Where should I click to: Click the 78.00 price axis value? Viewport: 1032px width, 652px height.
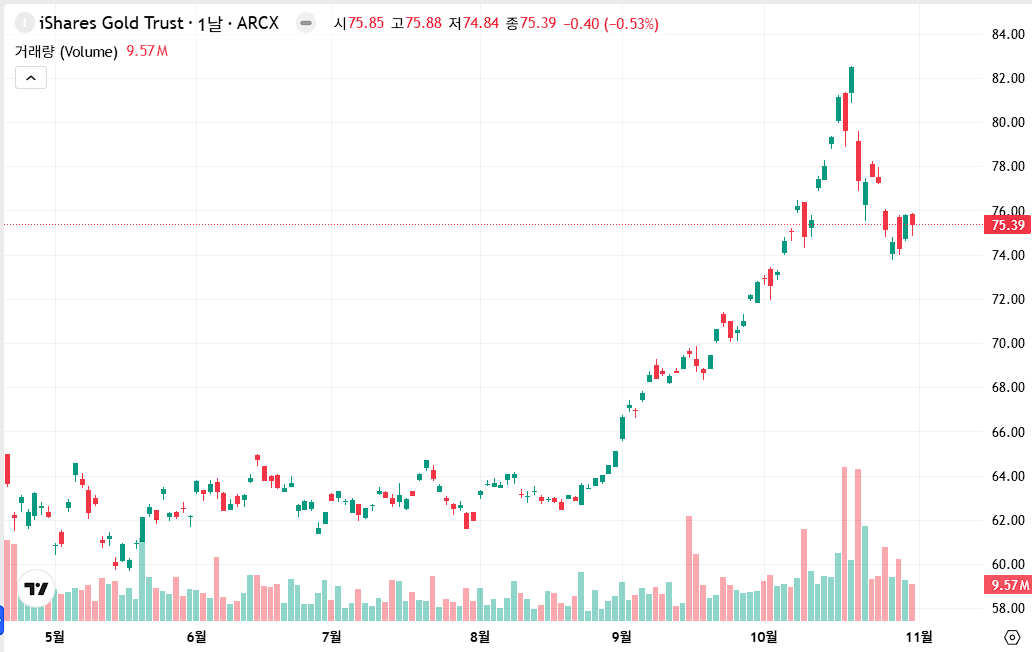[x=1008, y=166]
